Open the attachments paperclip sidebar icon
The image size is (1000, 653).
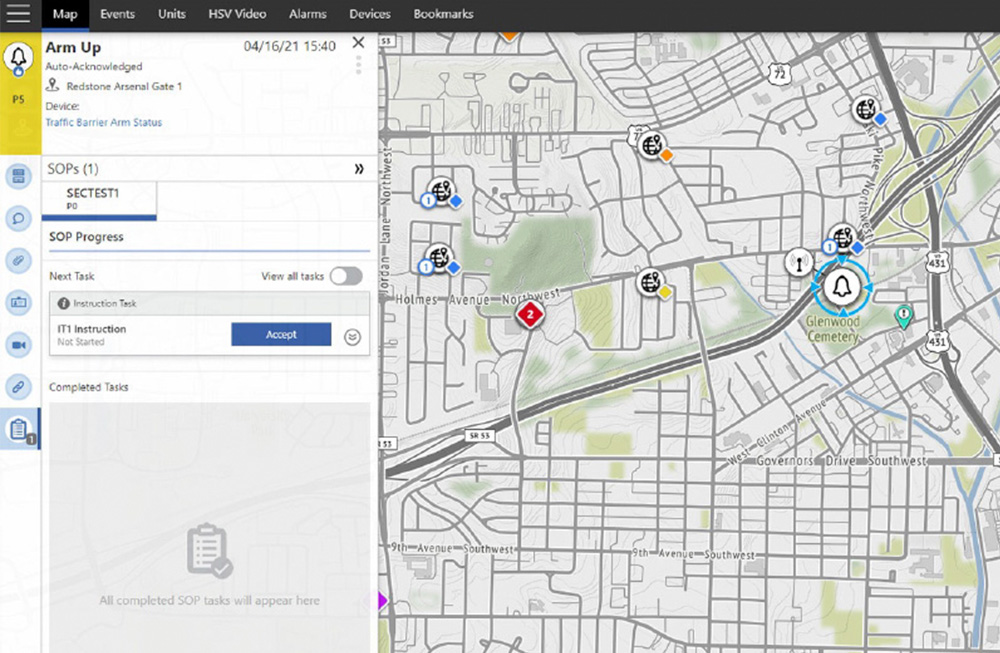click(x=18, y=260)
